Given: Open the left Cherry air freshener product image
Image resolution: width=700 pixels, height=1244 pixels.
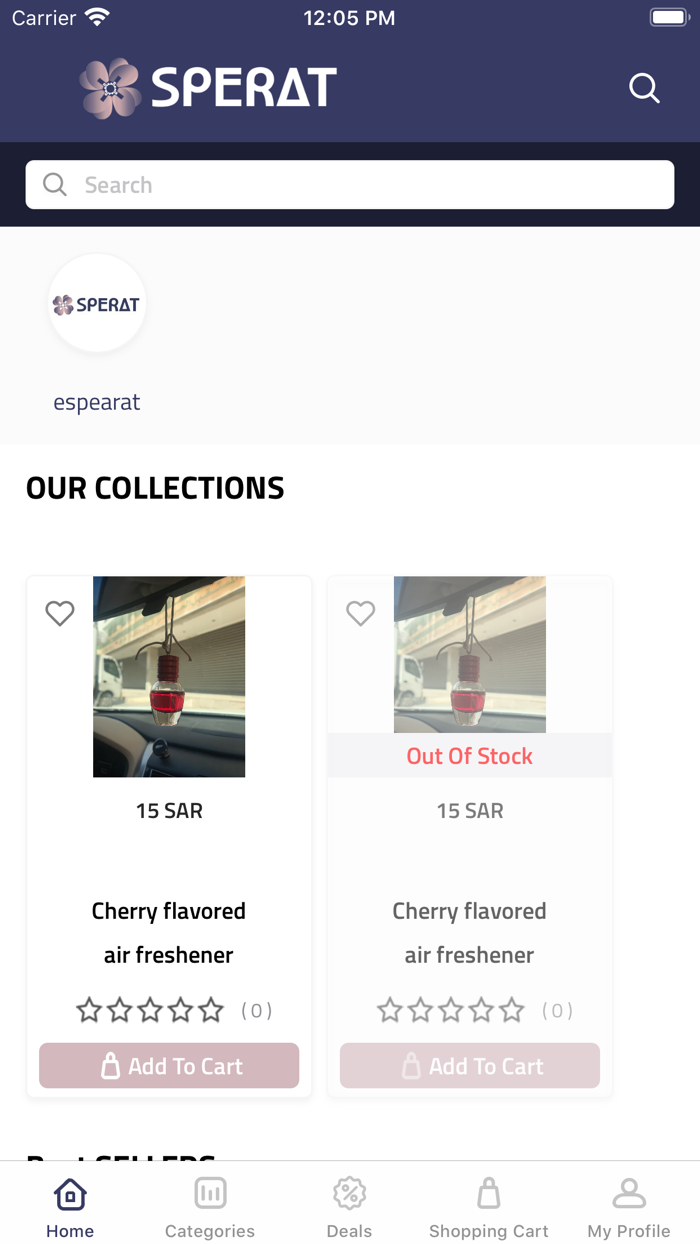Looking at the screenshot, I should point(168,676).
